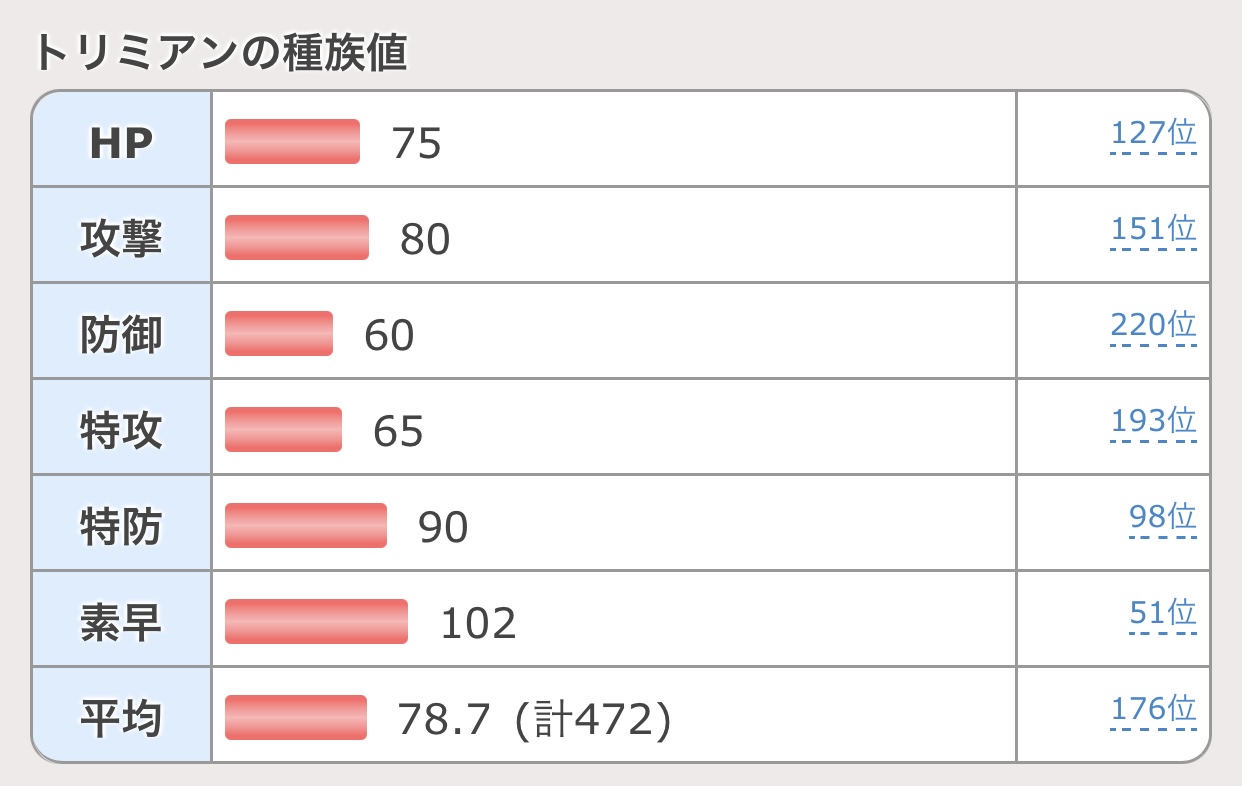The height and width of the screenshot is (786, 1242).
Task: Click the 220位 defense rank link
Action: tap(1153, 326)
